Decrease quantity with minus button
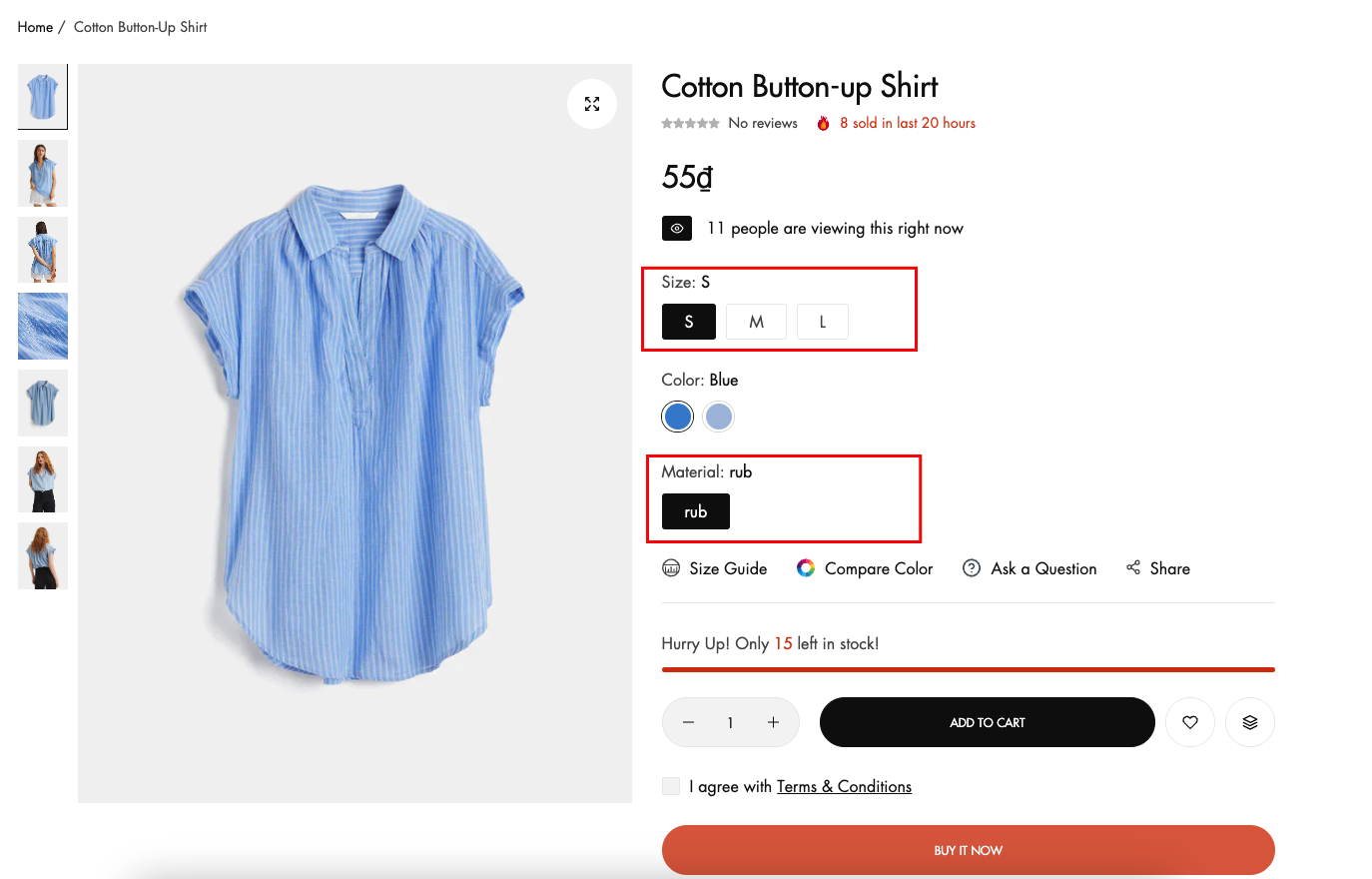The width and height of the screenshot is (1372, 879). click(688, 722)
